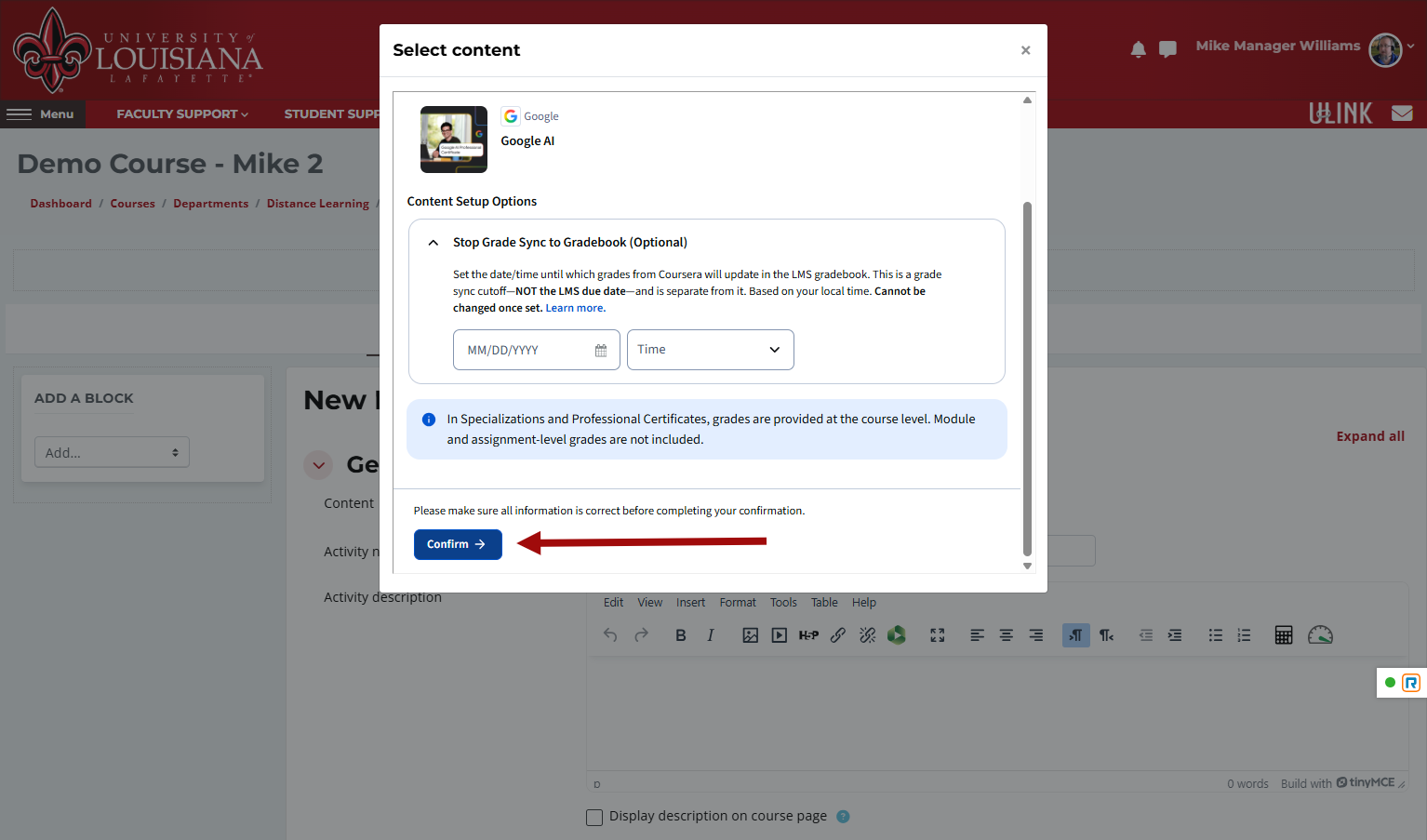Open the Add a block dropdown
This screenshot has width=1427, height=840.
tap(112, 452)
